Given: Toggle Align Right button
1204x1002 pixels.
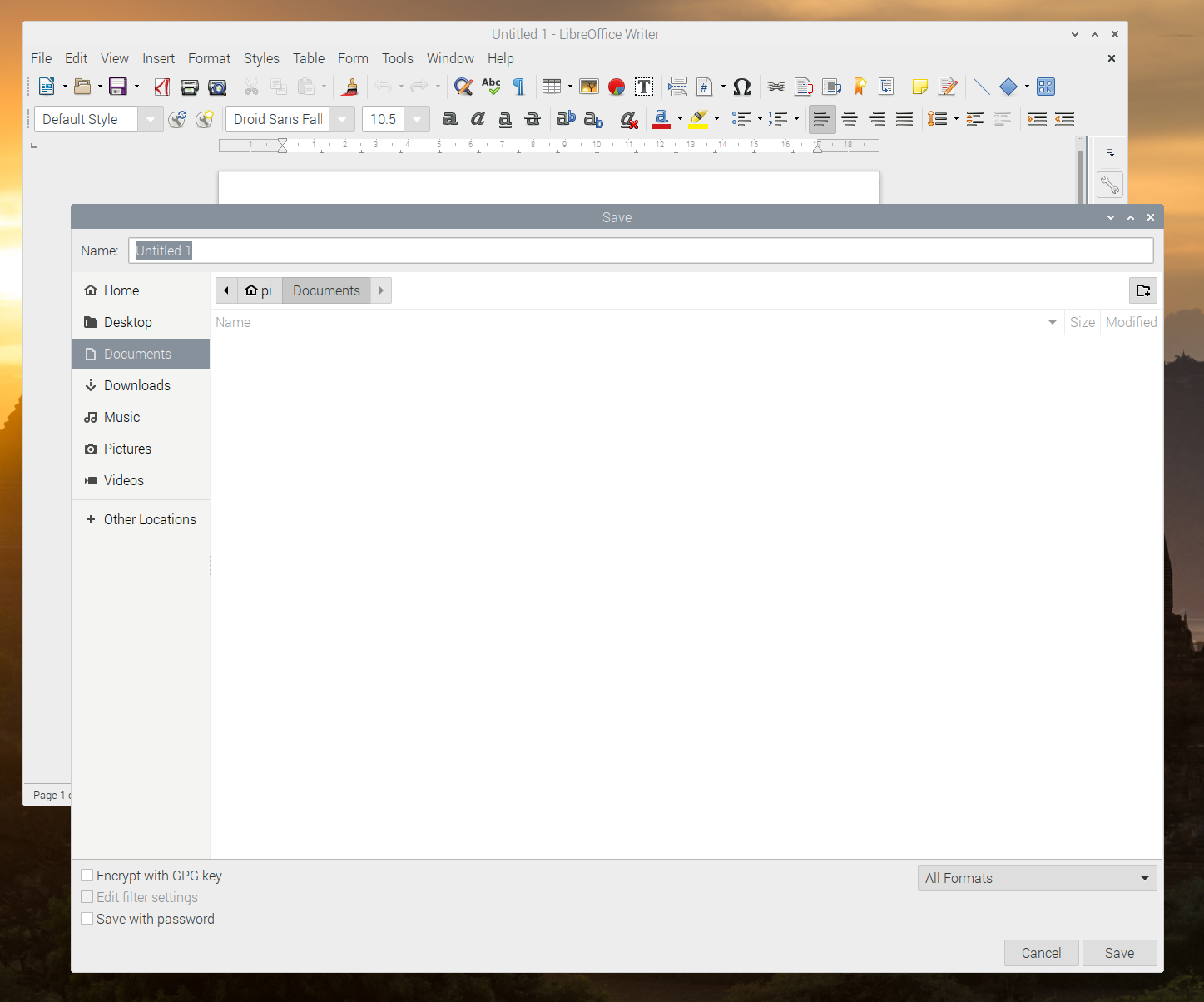Looking at the screenshot, I should click(x=877, y=119).
